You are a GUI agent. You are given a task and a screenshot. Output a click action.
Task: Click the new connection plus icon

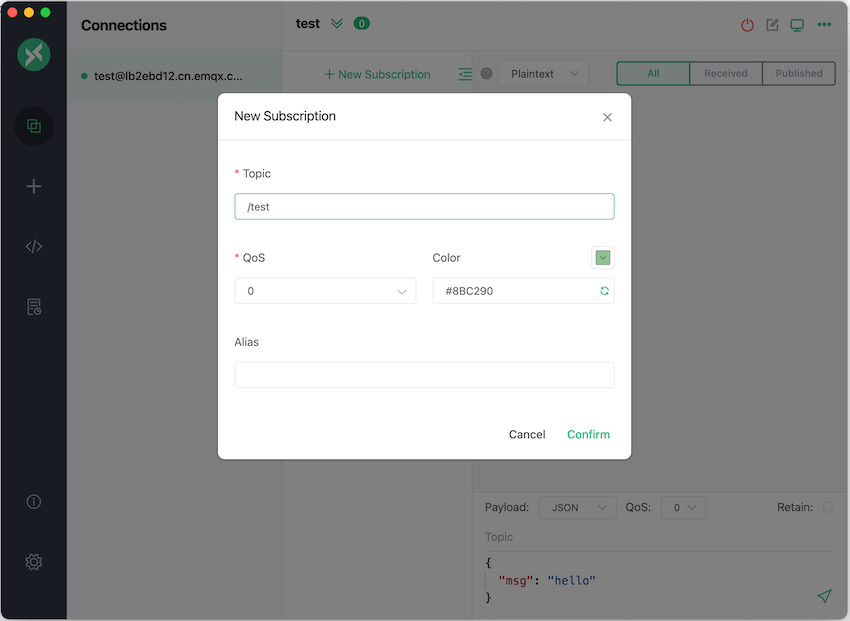click(34, 186)
